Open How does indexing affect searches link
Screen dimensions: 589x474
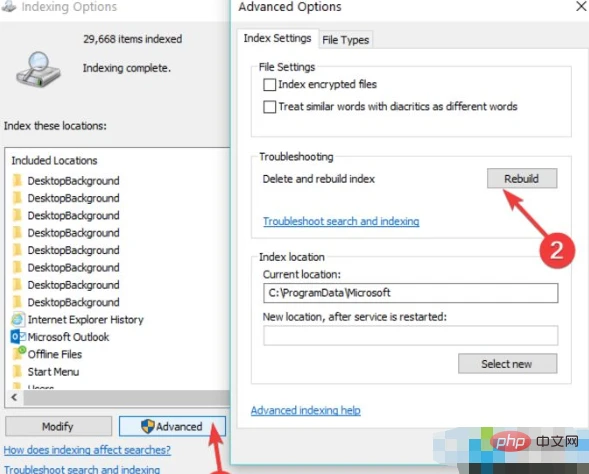pyautogui.click(x=87, y=450)
